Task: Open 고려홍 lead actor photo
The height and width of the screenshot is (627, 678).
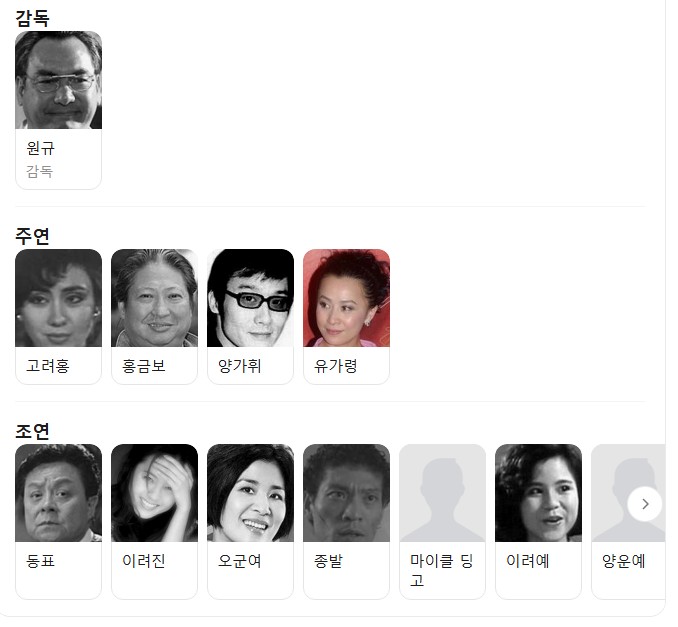Action: (x=58, y=298)
